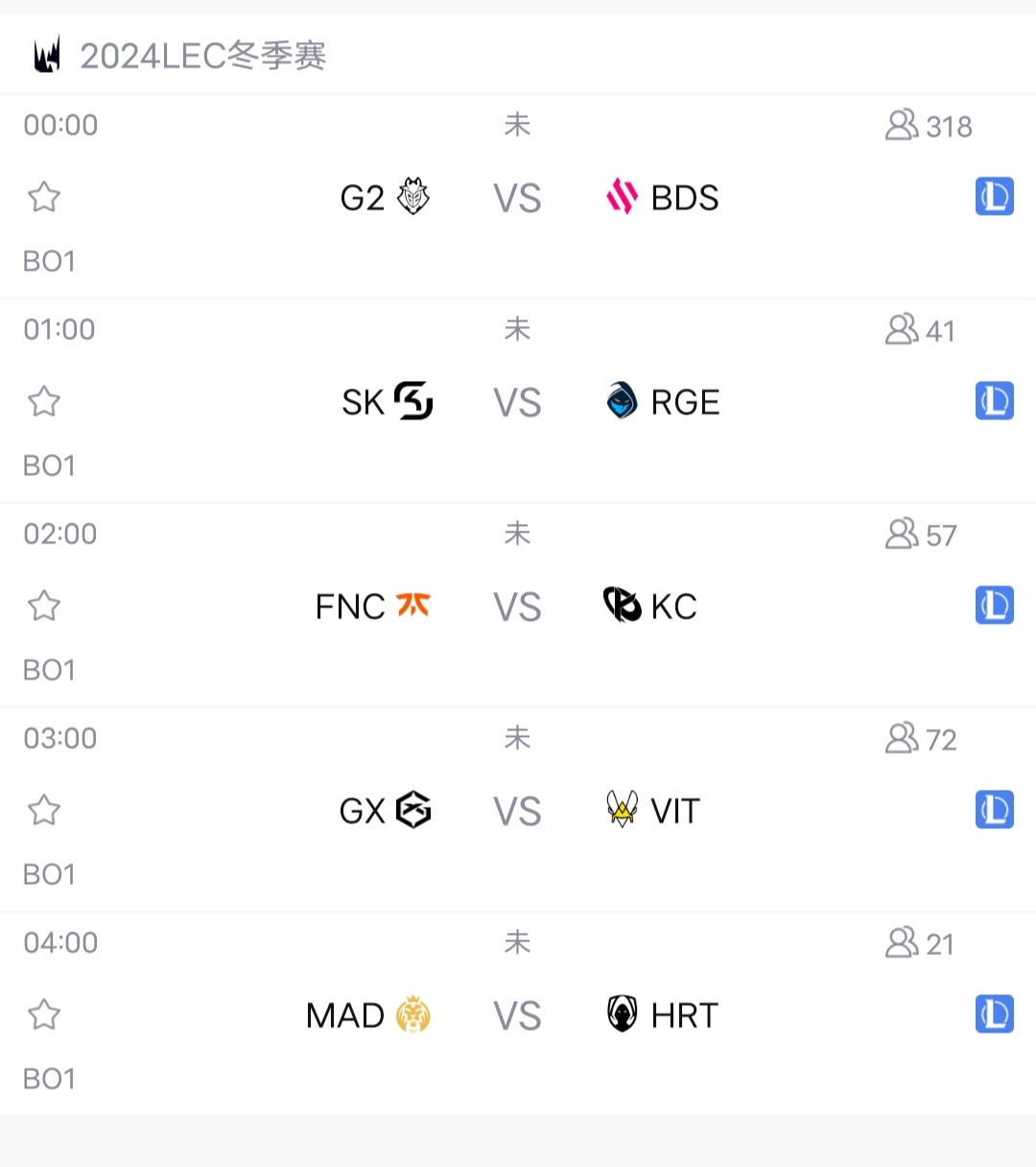Open BDS team name link

click(685, 198)
